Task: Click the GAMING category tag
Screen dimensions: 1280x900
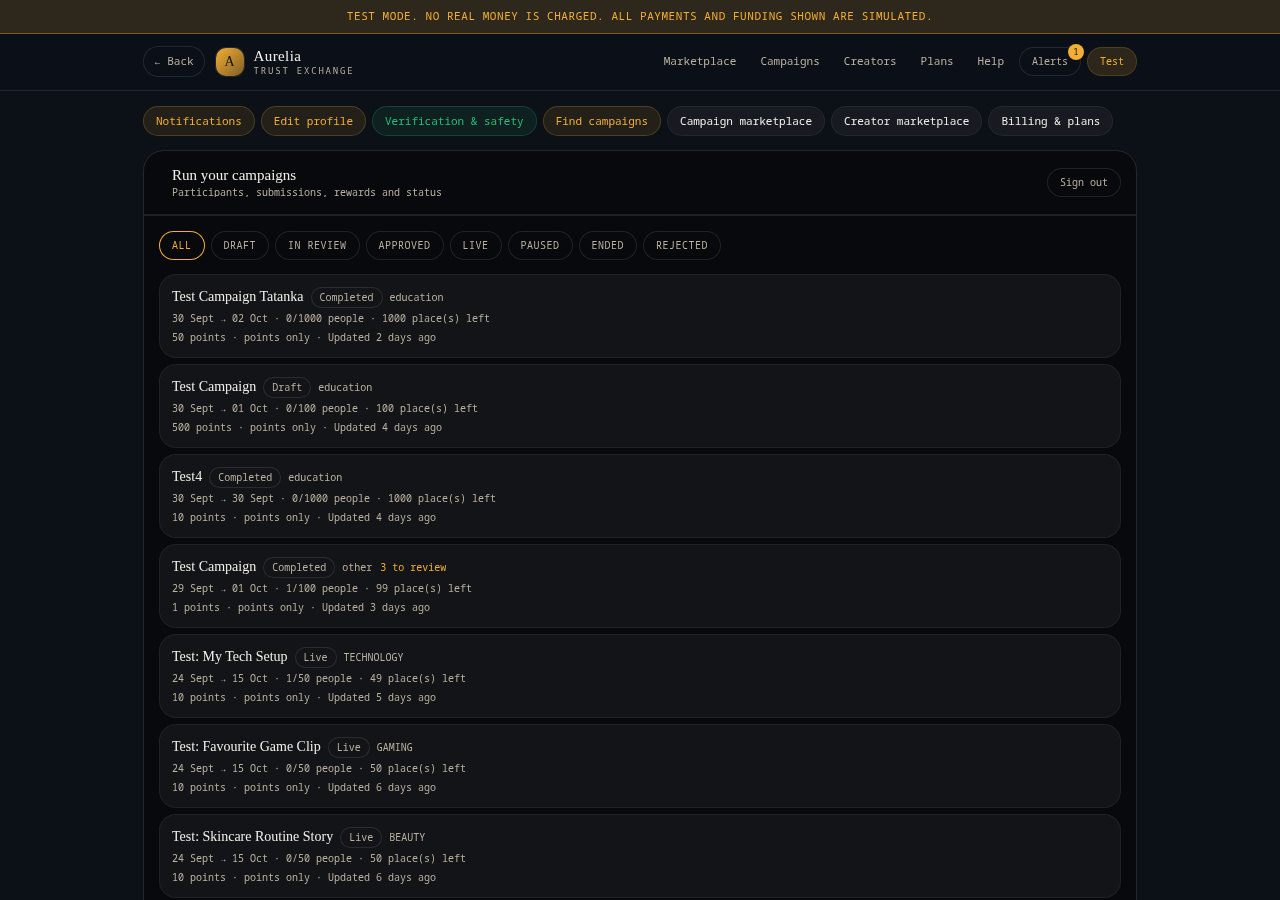Action: pos(395,748)
